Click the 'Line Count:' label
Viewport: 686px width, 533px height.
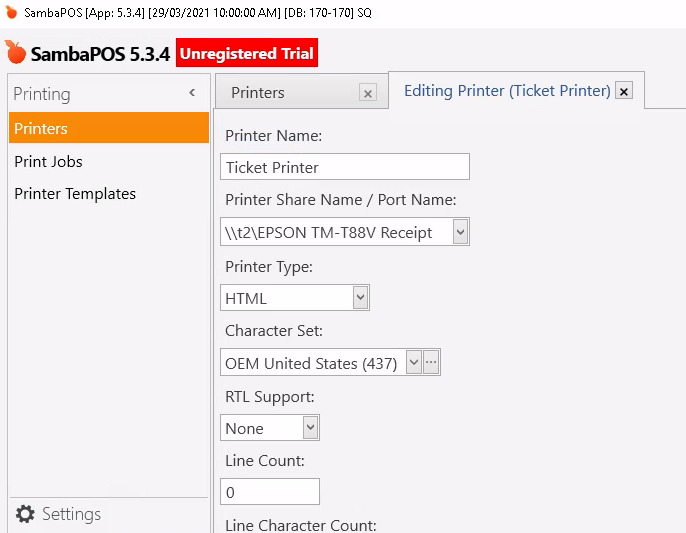tap(265, 460)
